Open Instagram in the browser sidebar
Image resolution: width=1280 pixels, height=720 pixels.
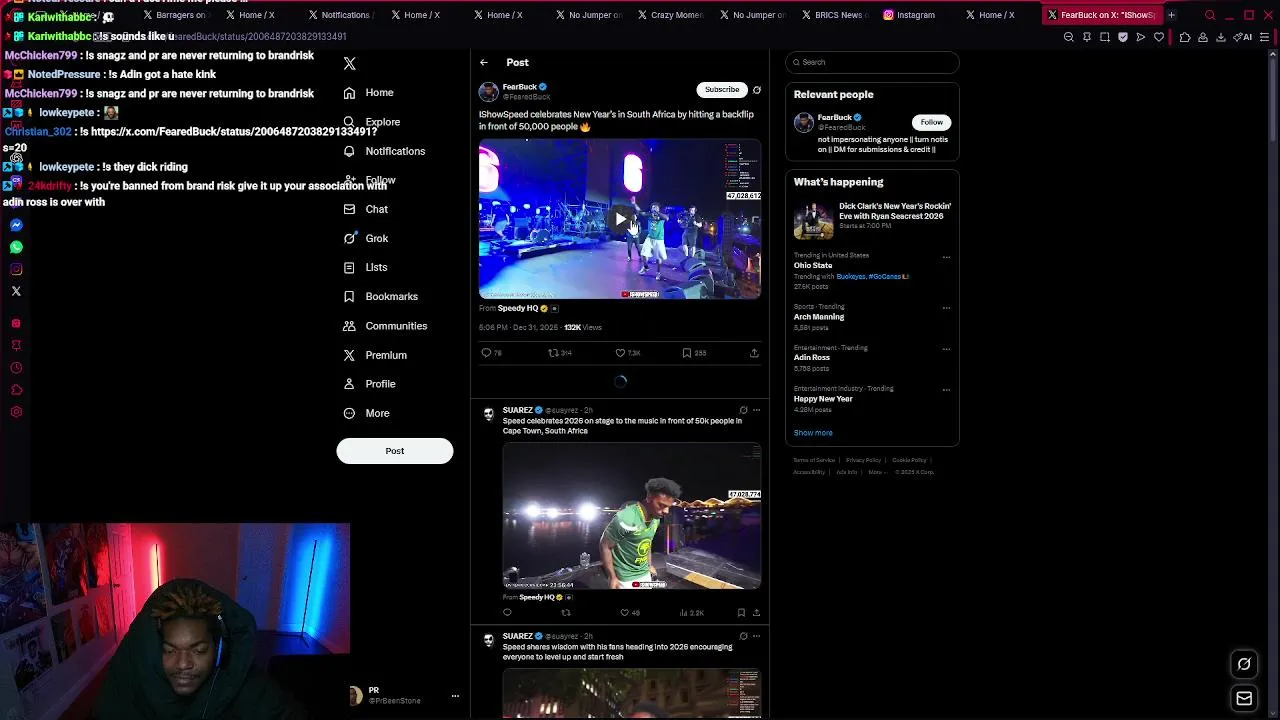[16, 269]
